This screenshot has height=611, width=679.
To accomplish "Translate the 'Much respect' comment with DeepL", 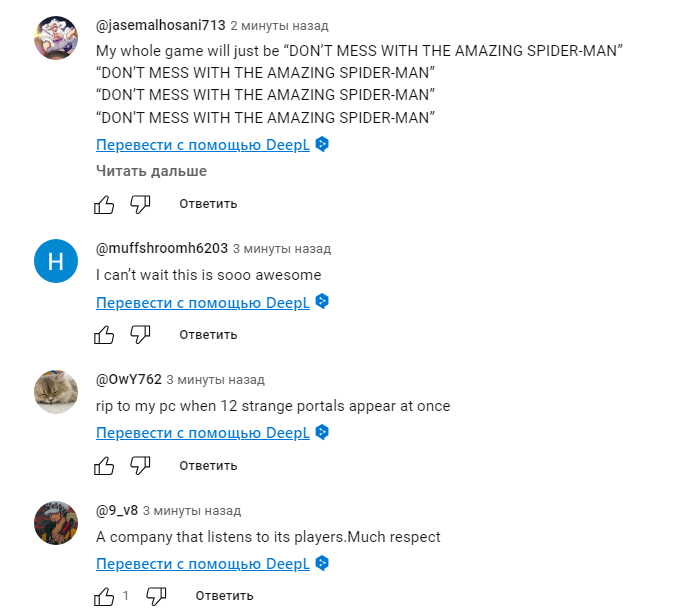I will tap(203, 564).
